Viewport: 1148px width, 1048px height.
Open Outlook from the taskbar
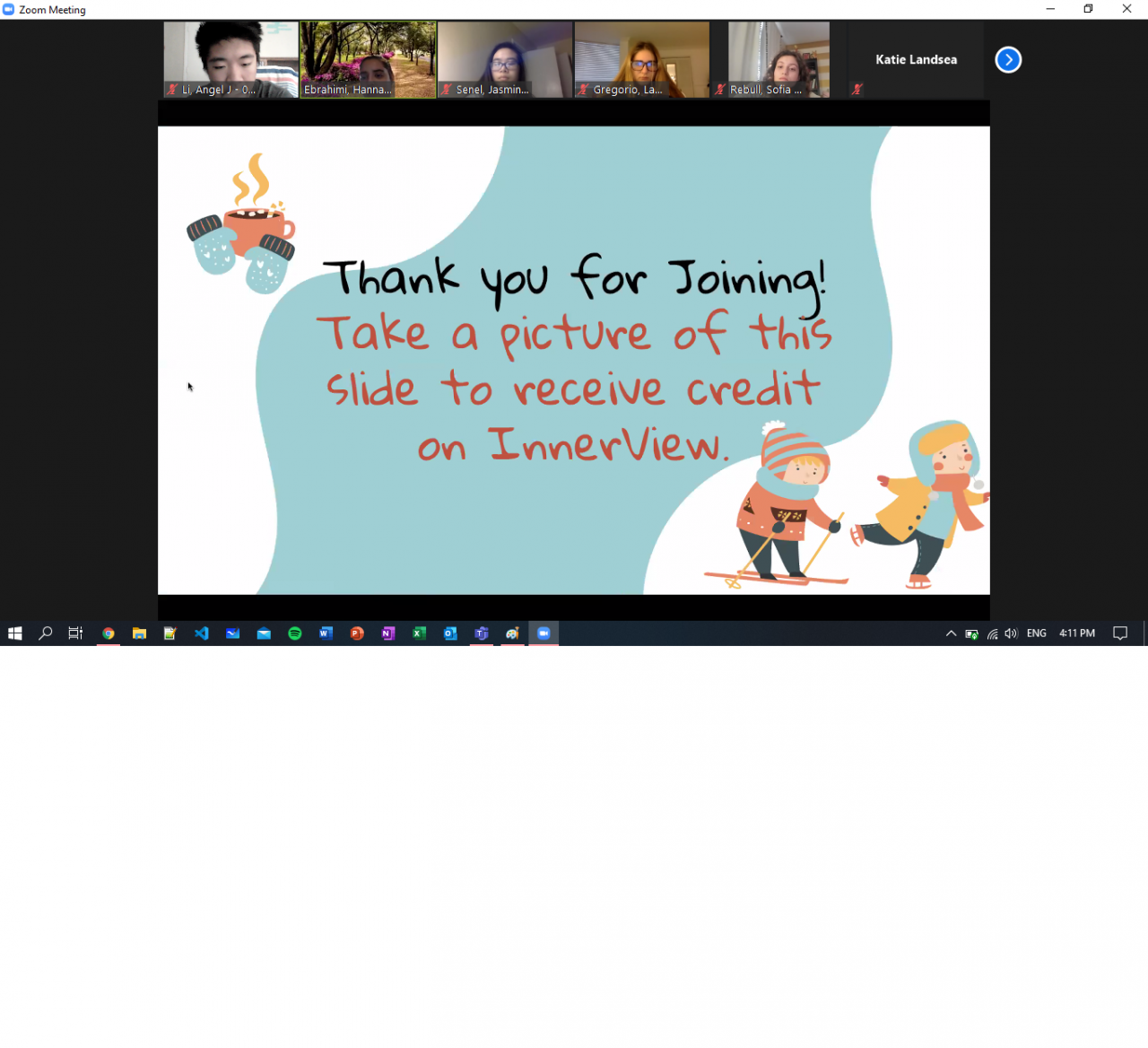coord(450,633)
